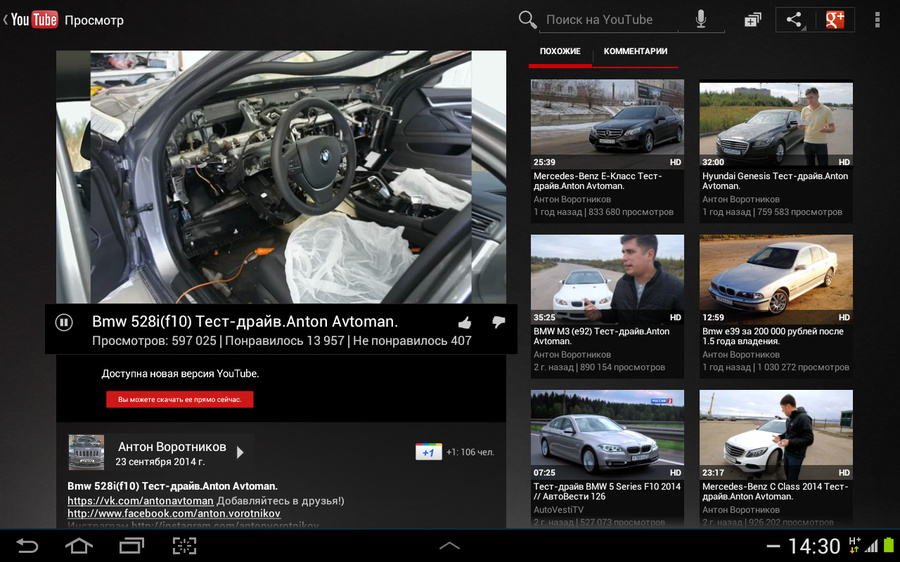This screenshot has width=900, height=562.
Task: Tap the YouTube logo back button
Action: pos(30,20)
